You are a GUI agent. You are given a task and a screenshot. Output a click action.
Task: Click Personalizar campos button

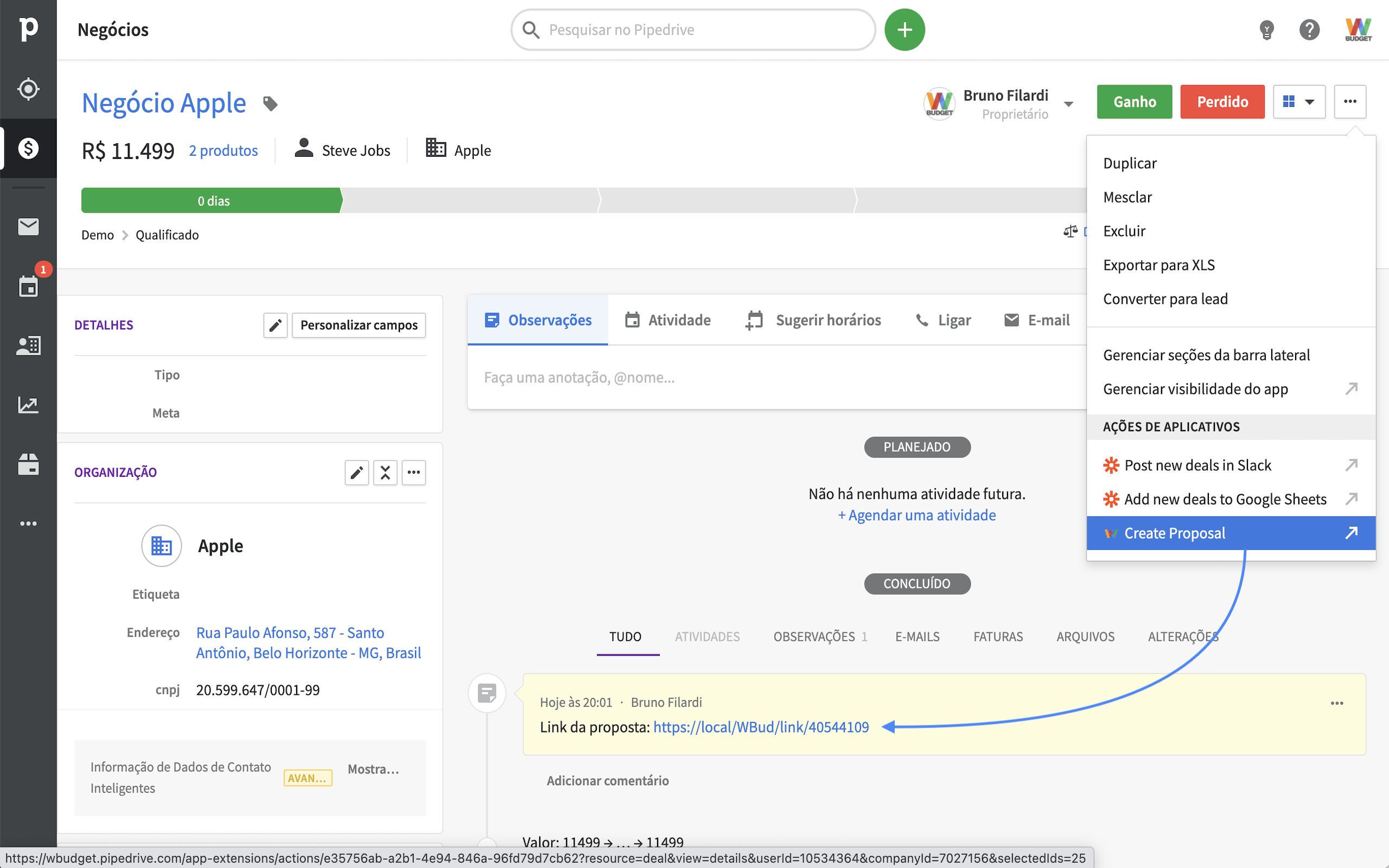359,325
